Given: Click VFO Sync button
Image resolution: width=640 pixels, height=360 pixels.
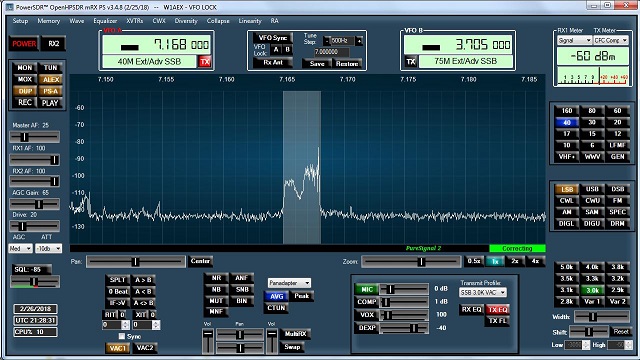Looking at the screenshot, I should (273, 38).
